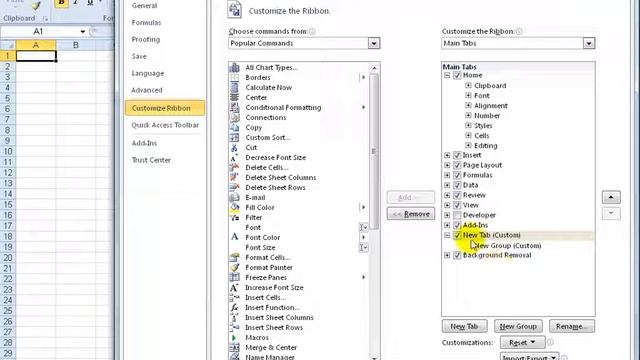Viewport: 640px width, 360px height.
Task: Collapse the Home tab tree node
Action: (447, 75)
